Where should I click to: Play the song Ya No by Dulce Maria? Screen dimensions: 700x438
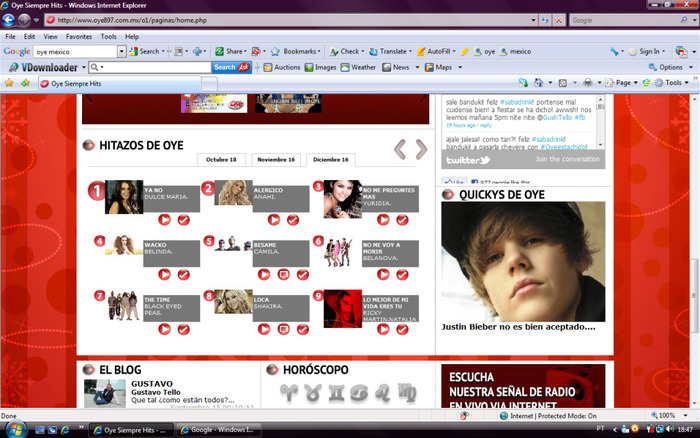[x=164, y=220]
